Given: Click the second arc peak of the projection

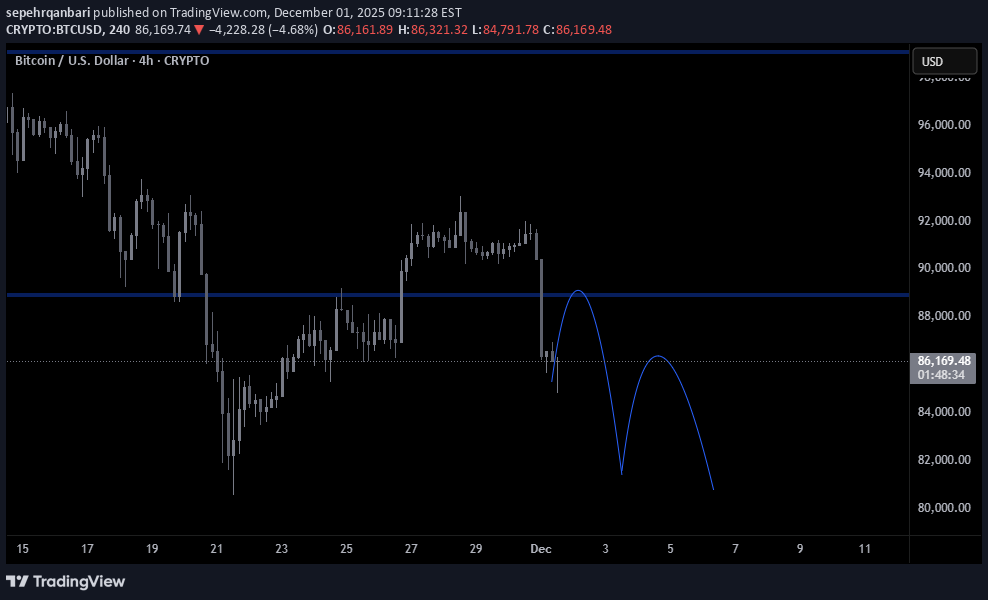Looking at the screenshot, I should (657, 356).
